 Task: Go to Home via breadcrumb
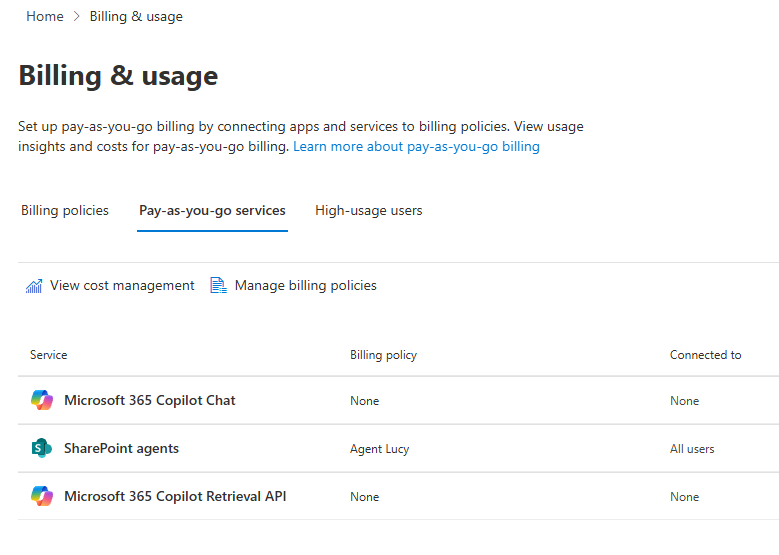pos(45,17)
